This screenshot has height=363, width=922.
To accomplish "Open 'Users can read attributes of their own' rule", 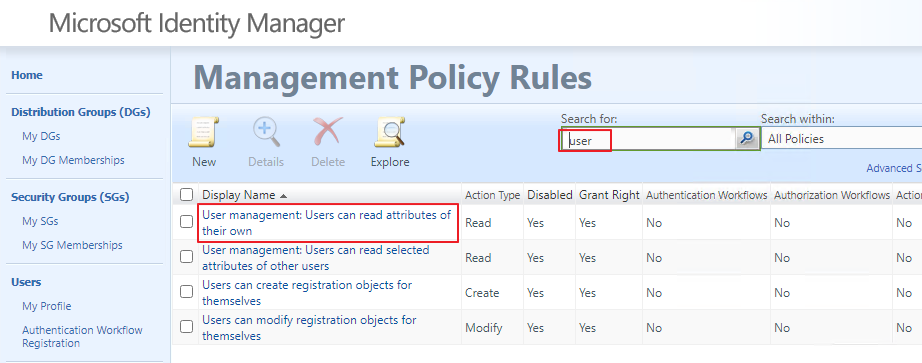I will click(x=326, y=223).
